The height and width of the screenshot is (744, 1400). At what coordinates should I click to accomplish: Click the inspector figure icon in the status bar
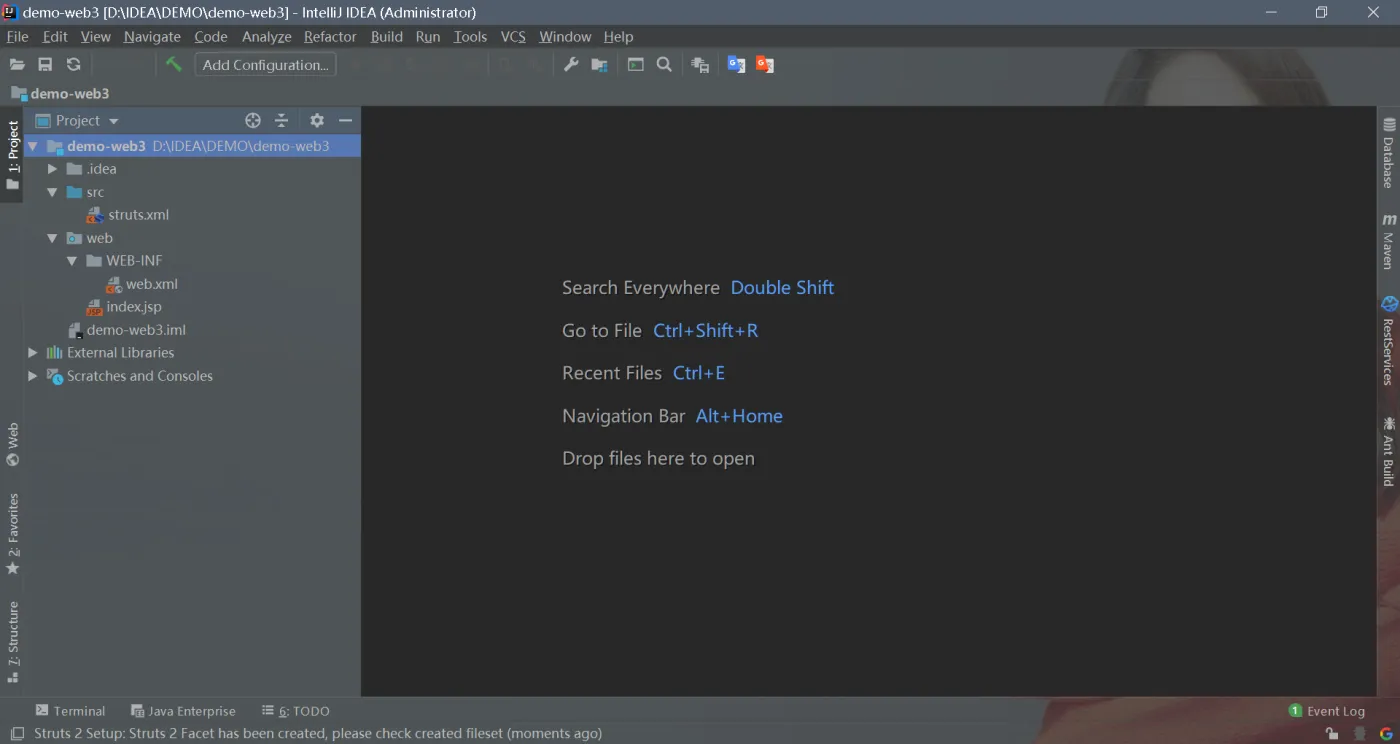1360,734
